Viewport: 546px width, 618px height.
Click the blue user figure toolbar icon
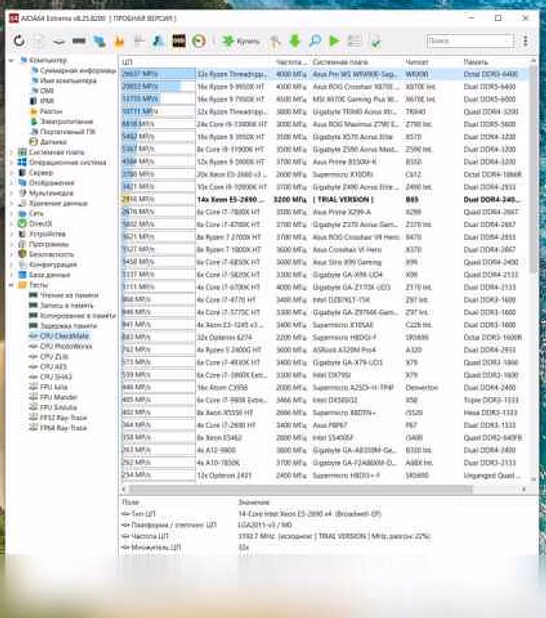tap(158, 41)
